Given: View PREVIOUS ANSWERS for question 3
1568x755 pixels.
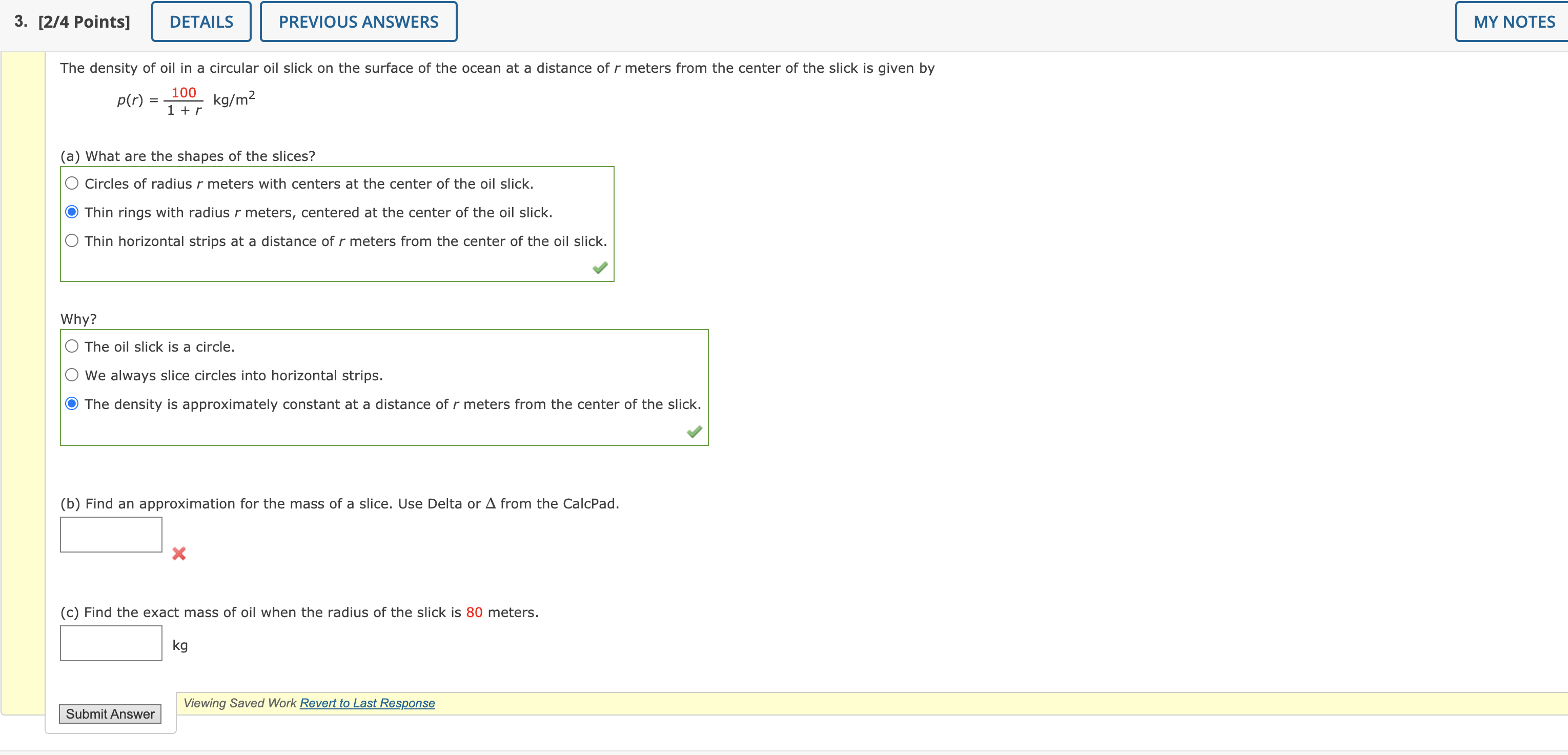Looking at the screenshot, I should [358, 22].
